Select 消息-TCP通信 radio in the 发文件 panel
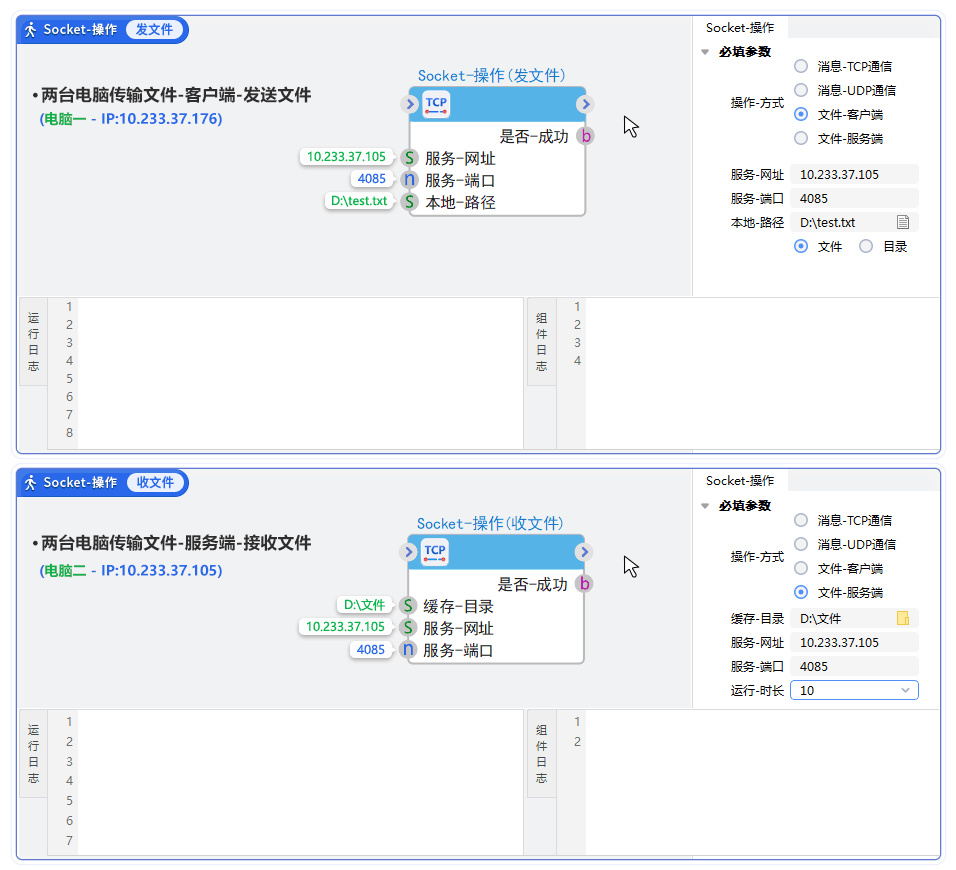The image size is (956, 870). point(801,67)
